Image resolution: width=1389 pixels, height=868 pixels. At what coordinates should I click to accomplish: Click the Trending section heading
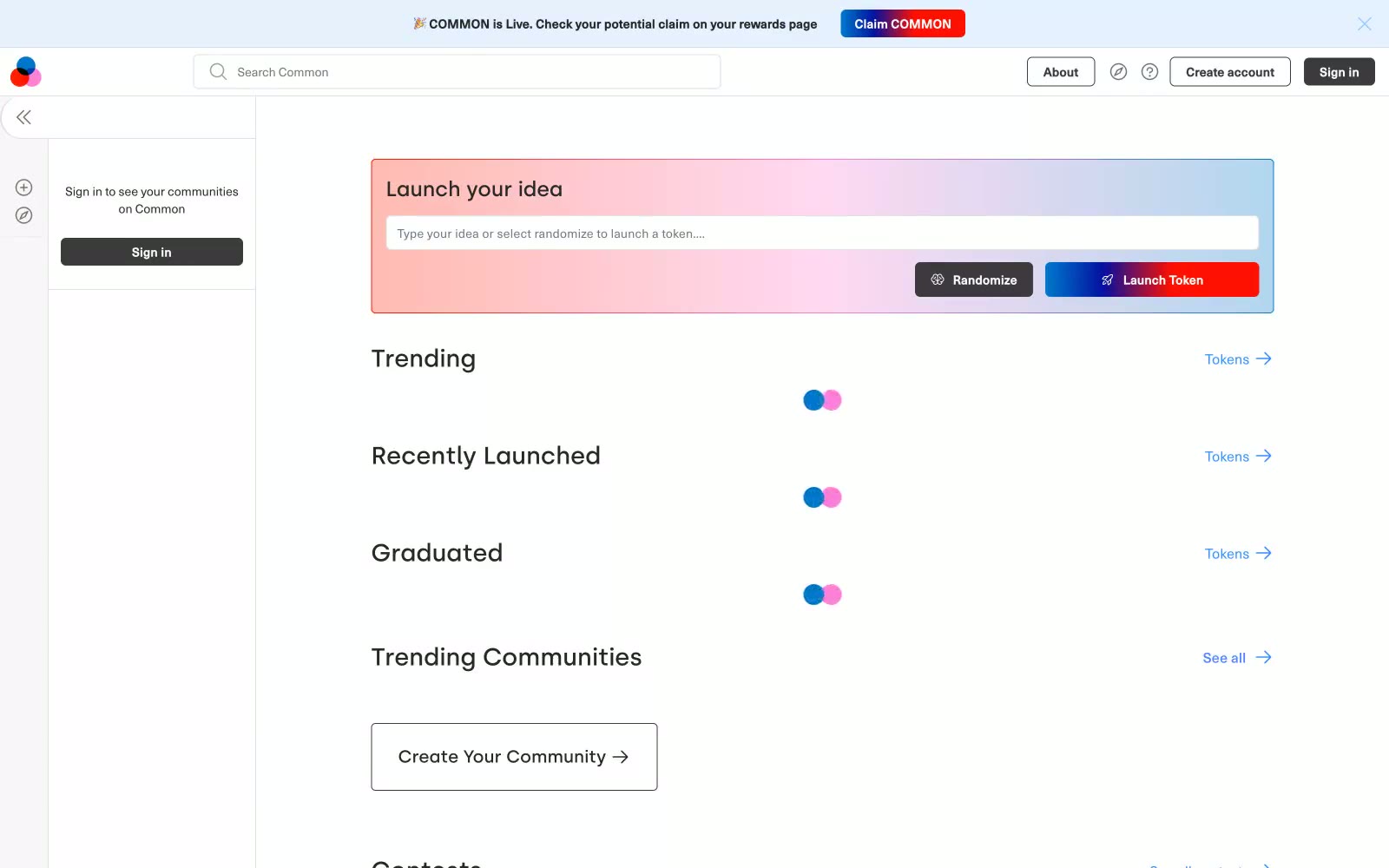point(424,359)
